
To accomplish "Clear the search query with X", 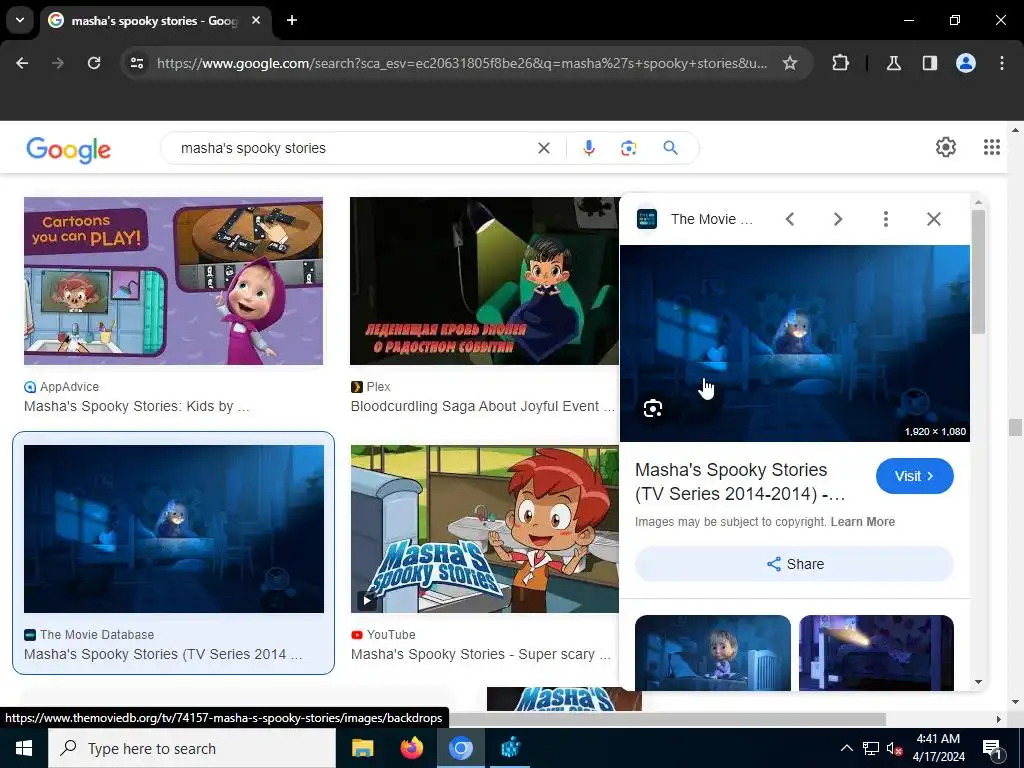I will [543, 148].
